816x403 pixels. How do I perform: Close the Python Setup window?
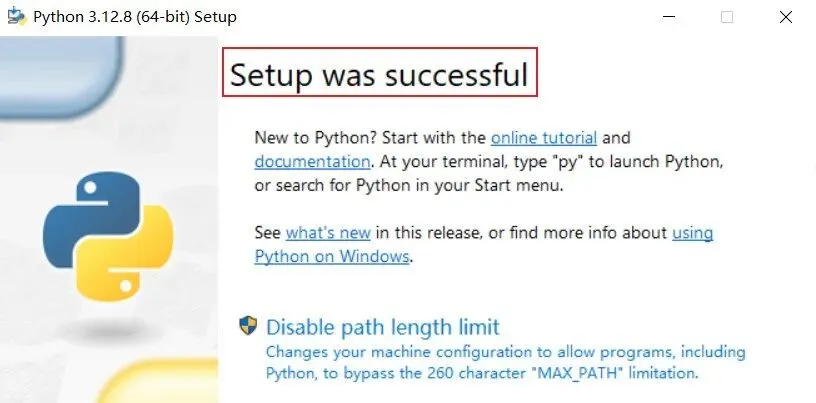tap(787, 17)
